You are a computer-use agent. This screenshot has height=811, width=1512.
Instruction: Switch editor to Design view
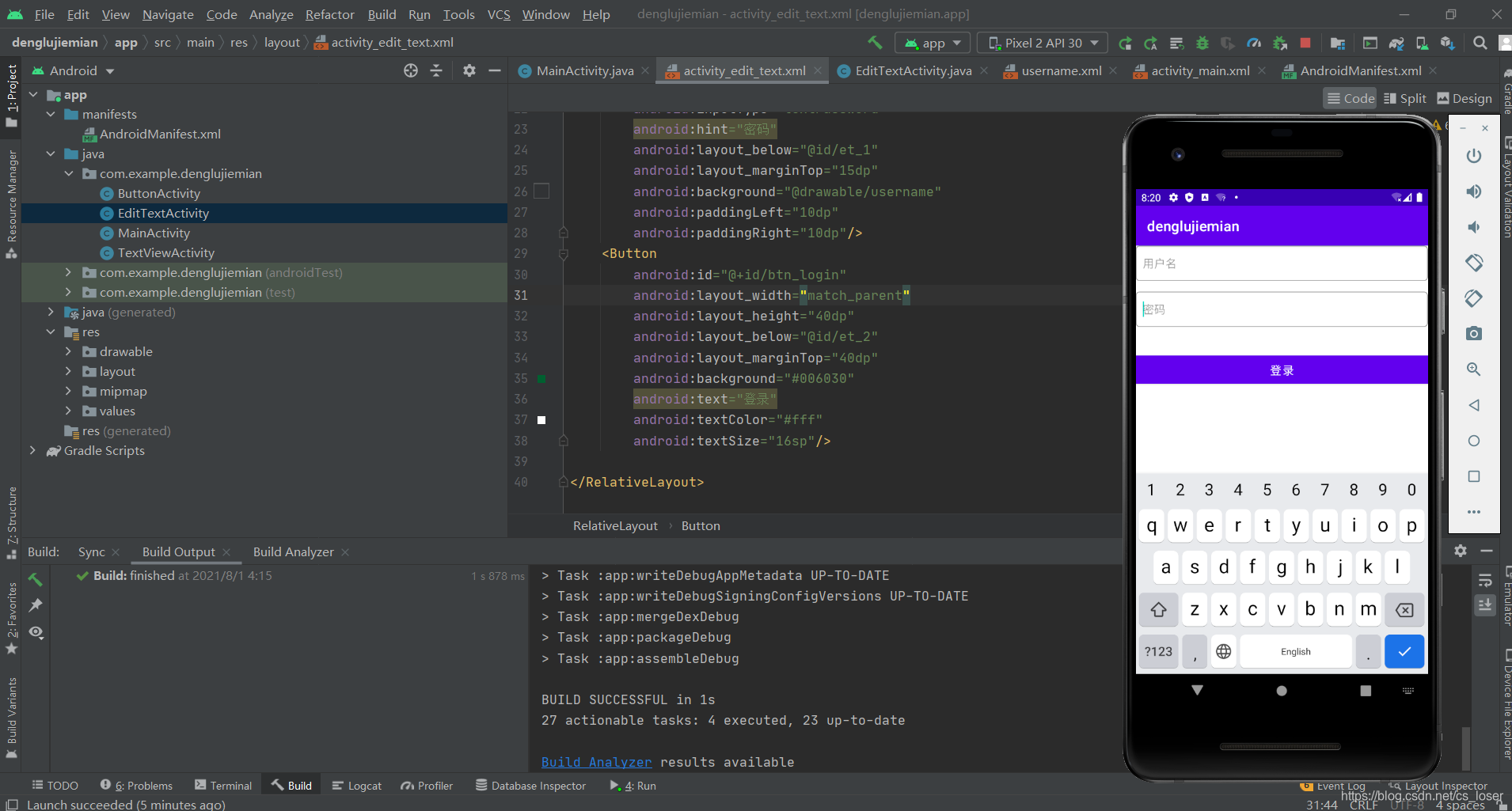pyautogui.click(x=1465, y=98)
